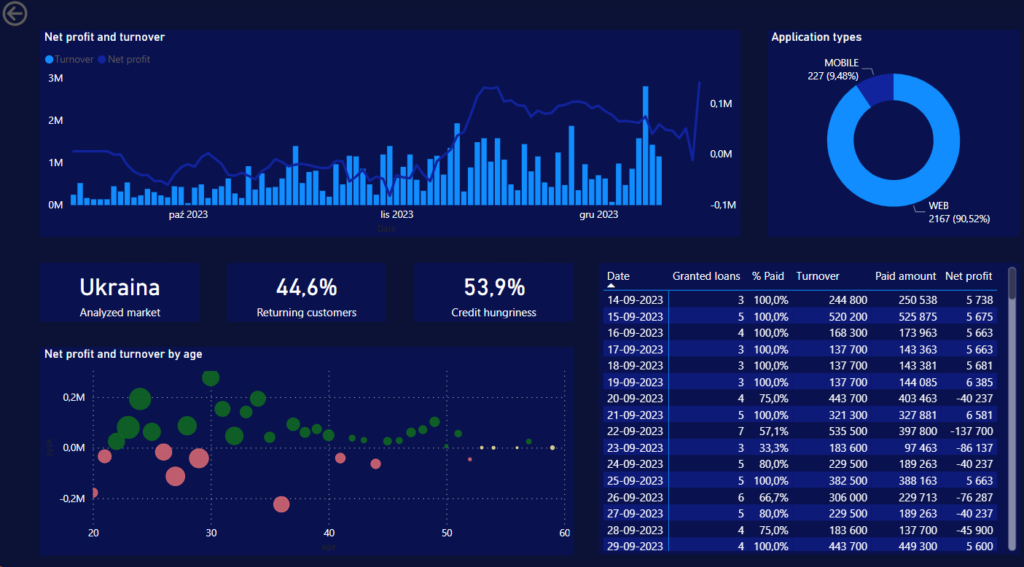Screen dimensions: 1024x567
Task: Sort the table by Paid amount column
Action: point(905,276)
